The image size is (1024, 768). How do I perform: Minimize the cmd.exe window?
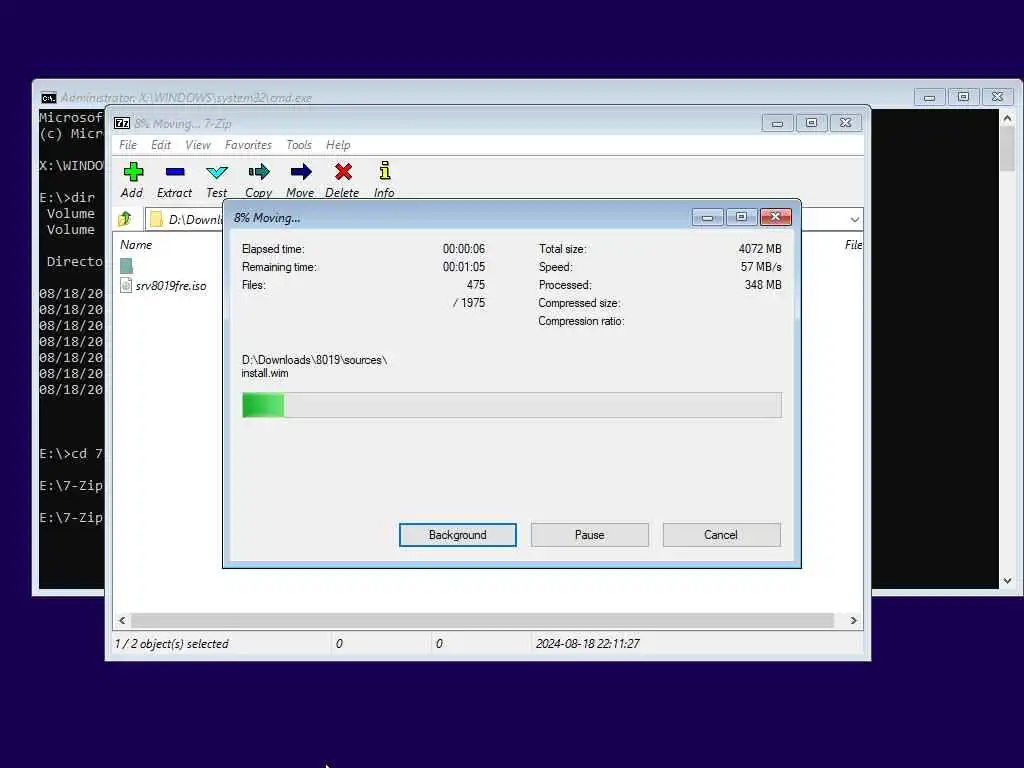(x=929, y=97)
